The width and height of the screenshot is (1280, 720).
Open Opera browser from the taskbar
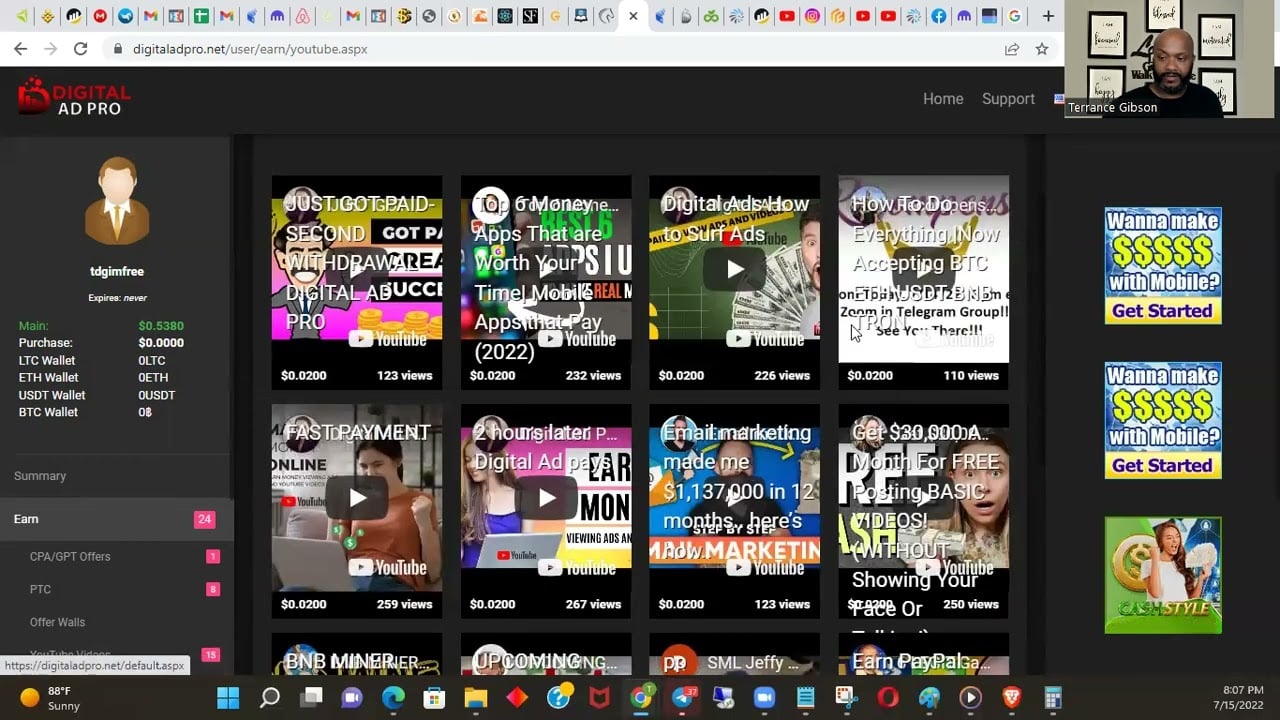coord(888,697)
